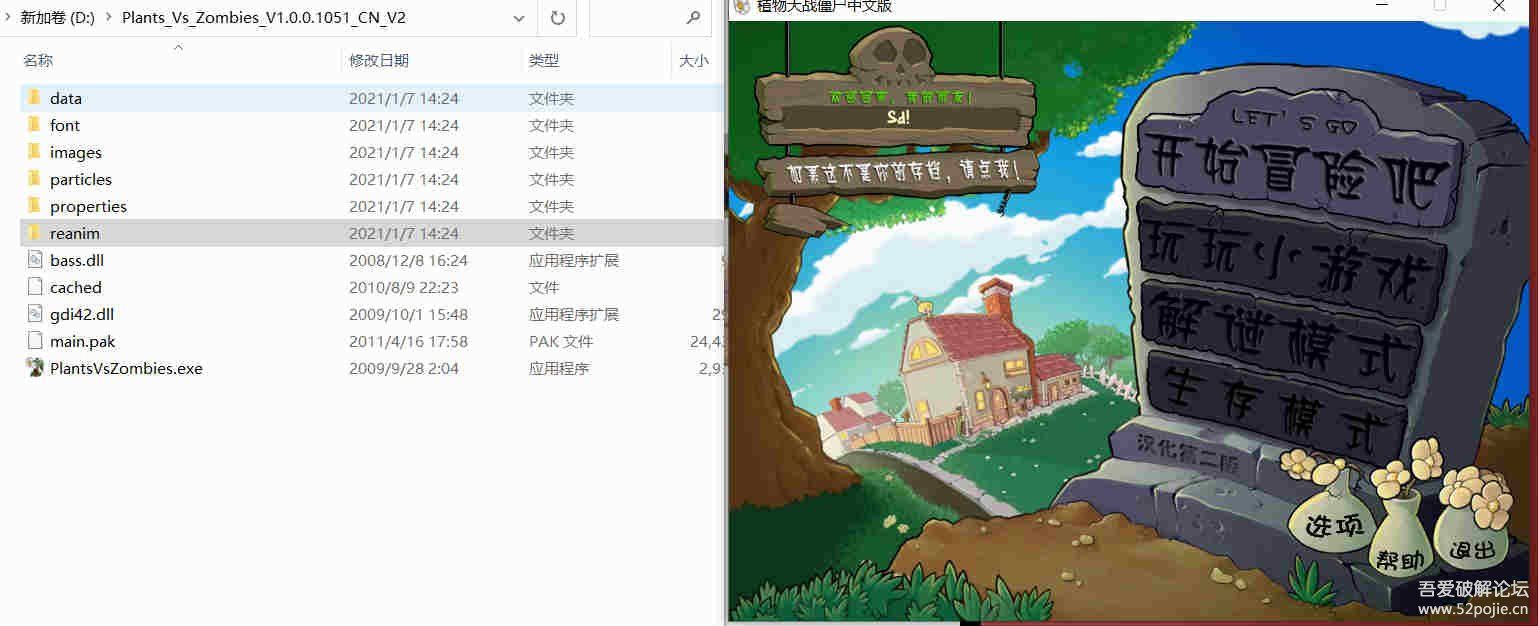Sort files by the 修改日期 column
Viewport: 1538px width, 626px height.
[379, 61]
